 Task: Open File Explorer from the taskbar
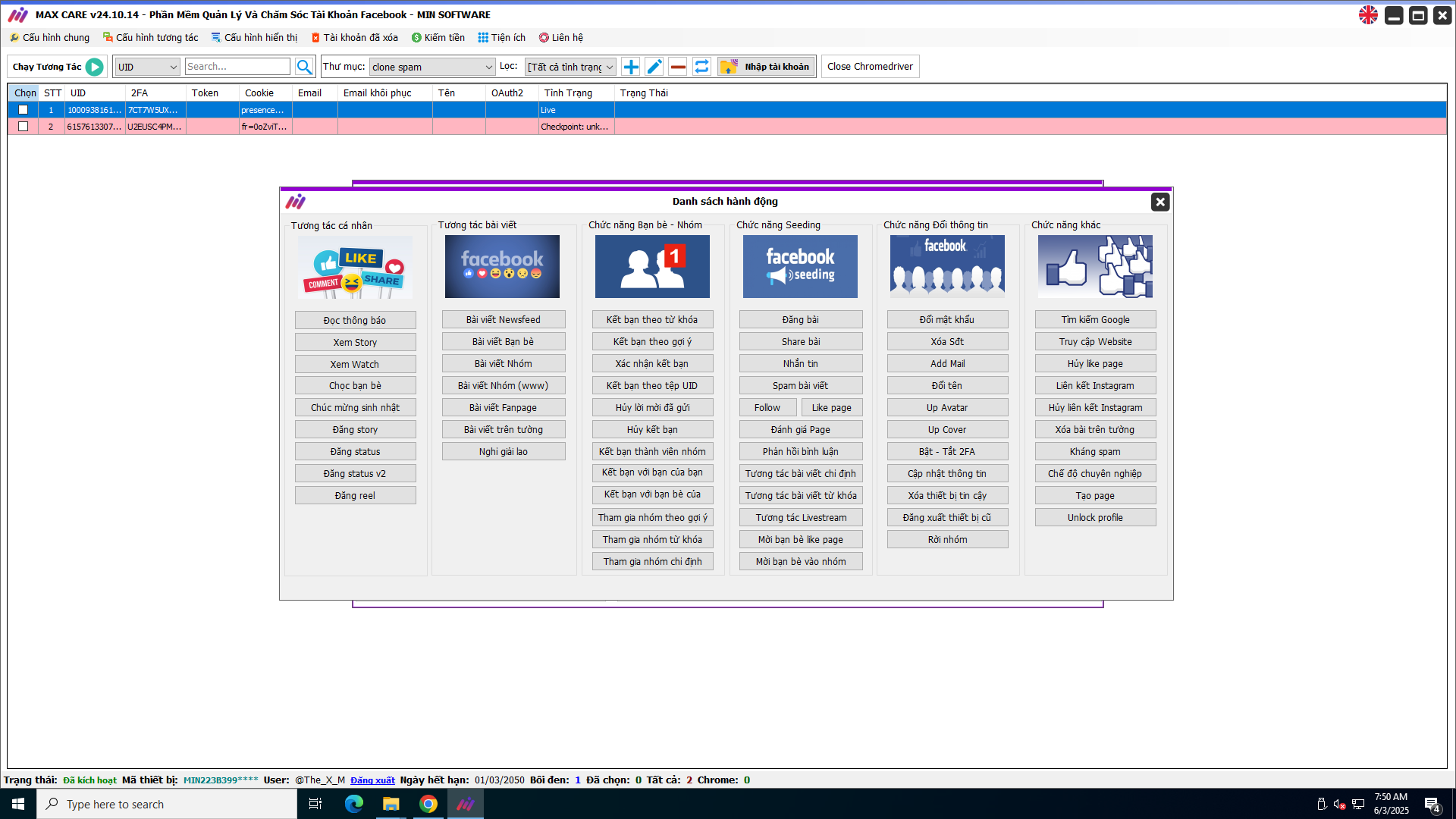[x=391, y=804]
